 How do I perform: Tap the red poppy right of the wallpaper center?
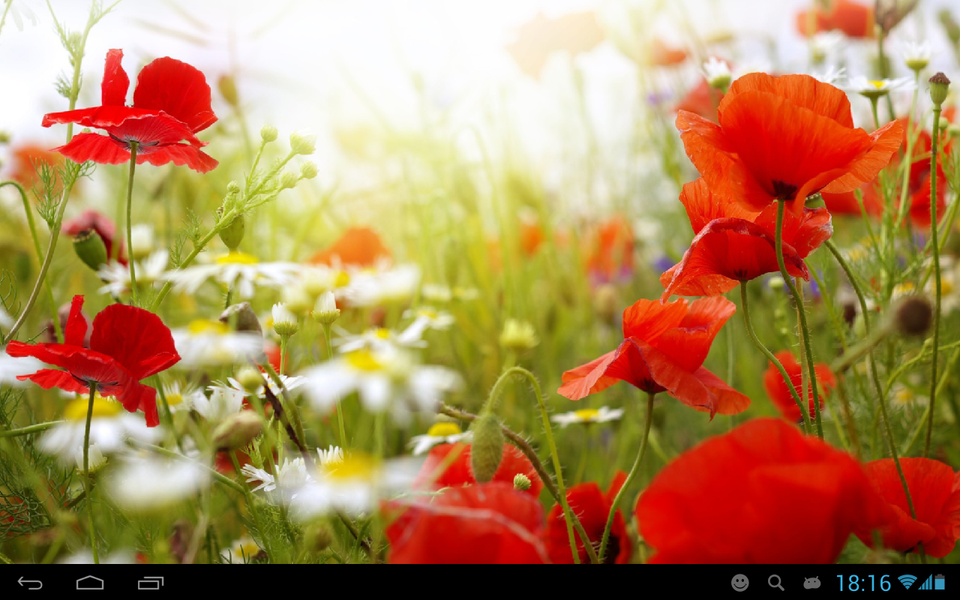(660, 350)
